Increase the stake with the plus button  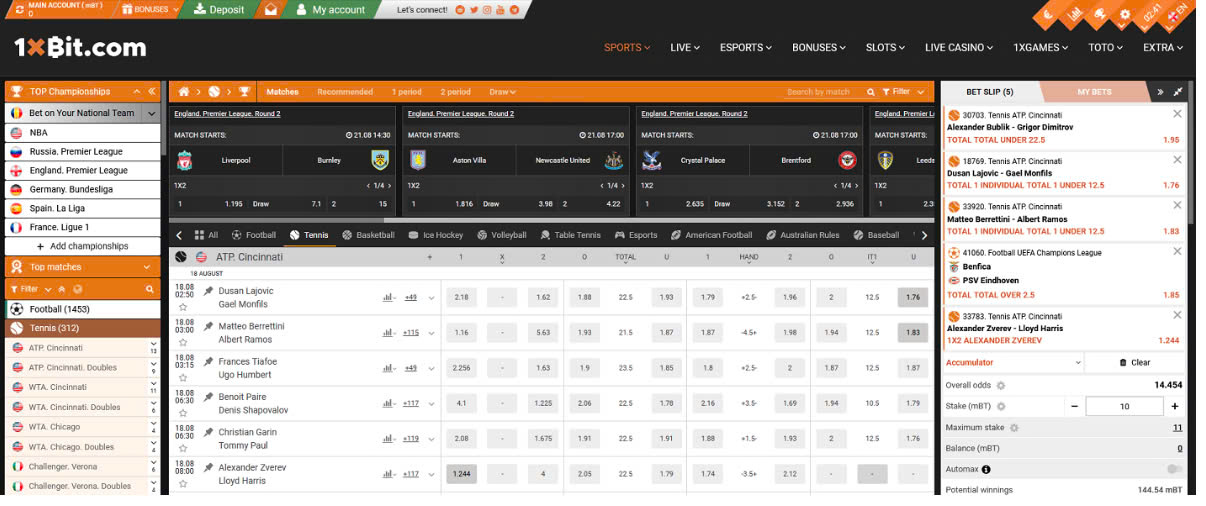coord(1174,406)
